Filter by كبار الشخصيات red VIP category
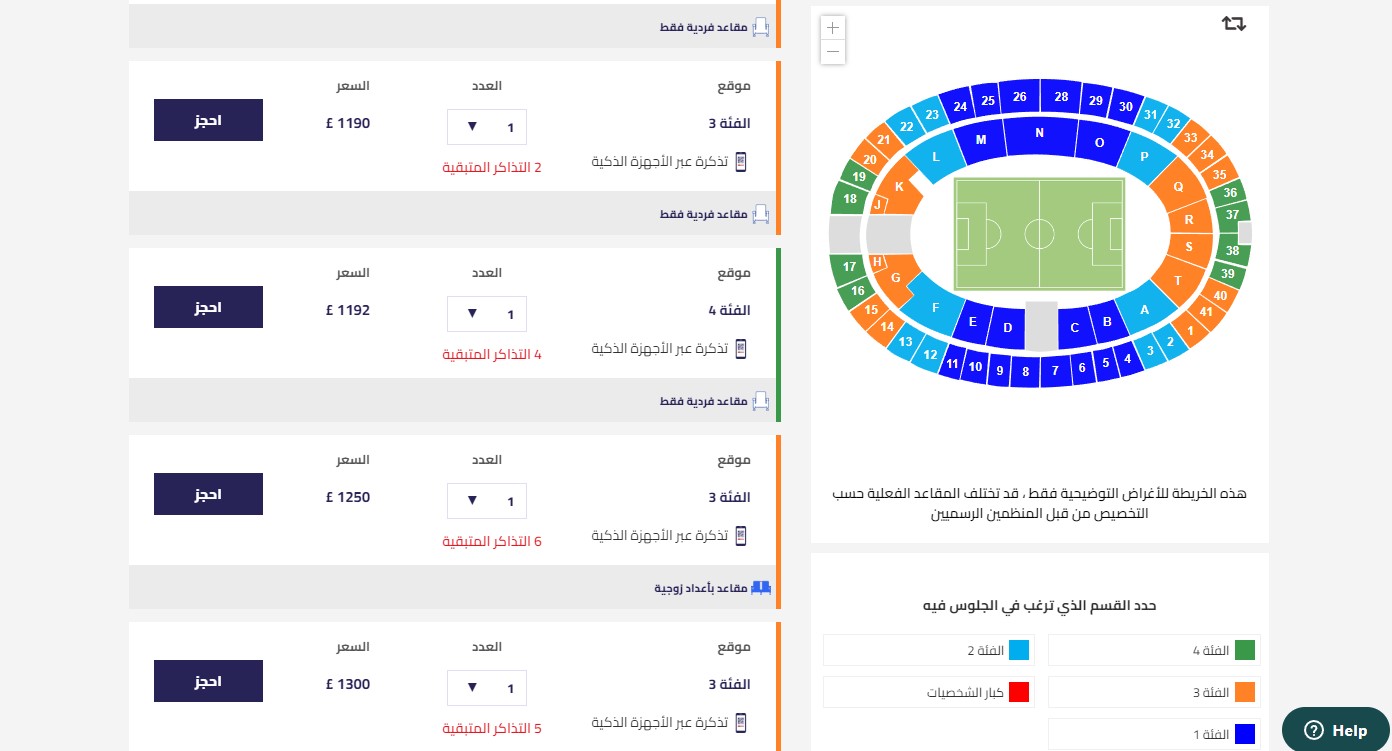This screenshot has height=751, width=1392. pyautogui.click(x=929, y=692)
